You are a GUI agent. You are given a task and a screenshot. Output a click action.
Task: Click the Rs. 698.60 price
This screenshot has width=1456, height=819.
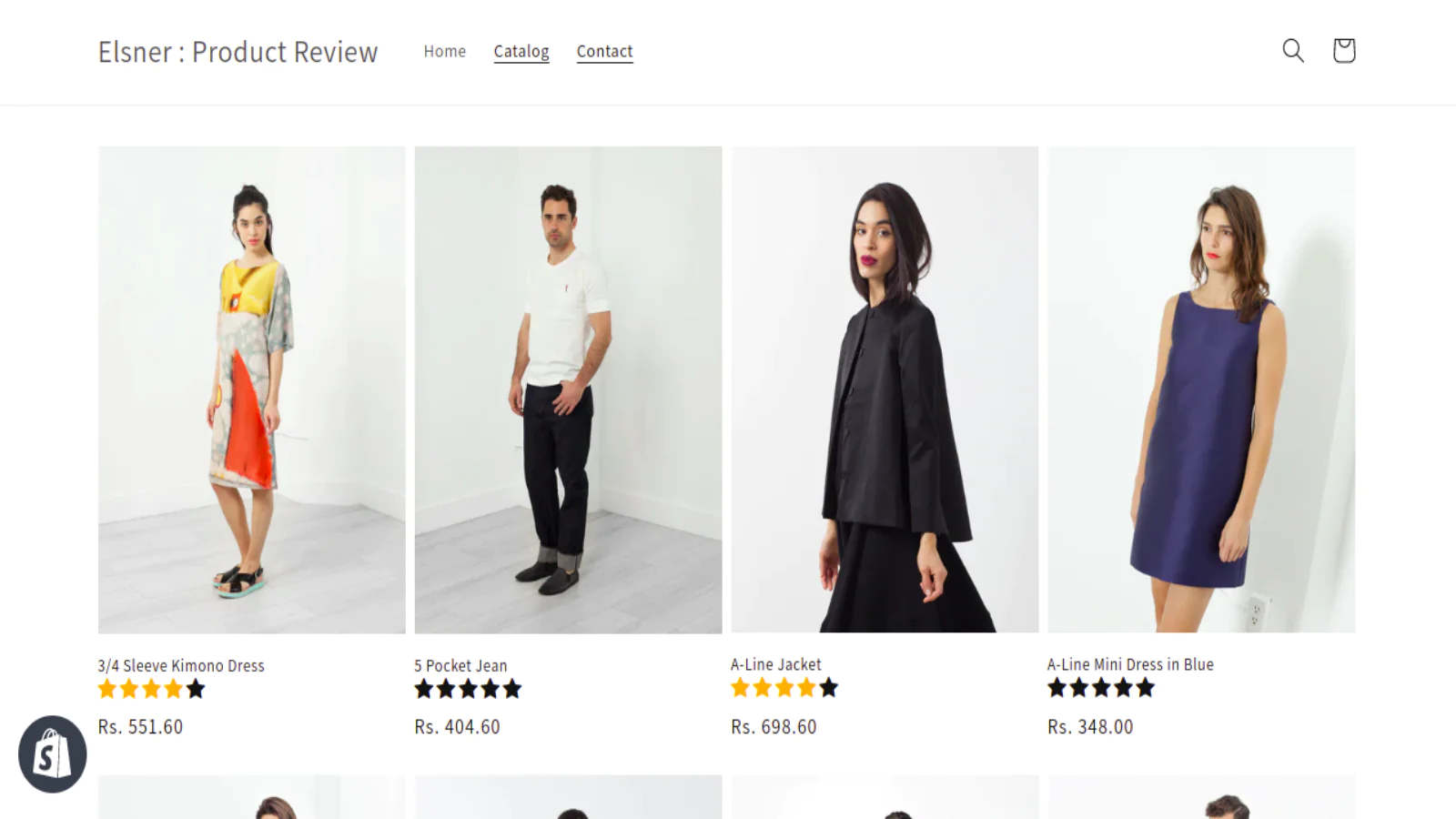click(x=773, y=727)
